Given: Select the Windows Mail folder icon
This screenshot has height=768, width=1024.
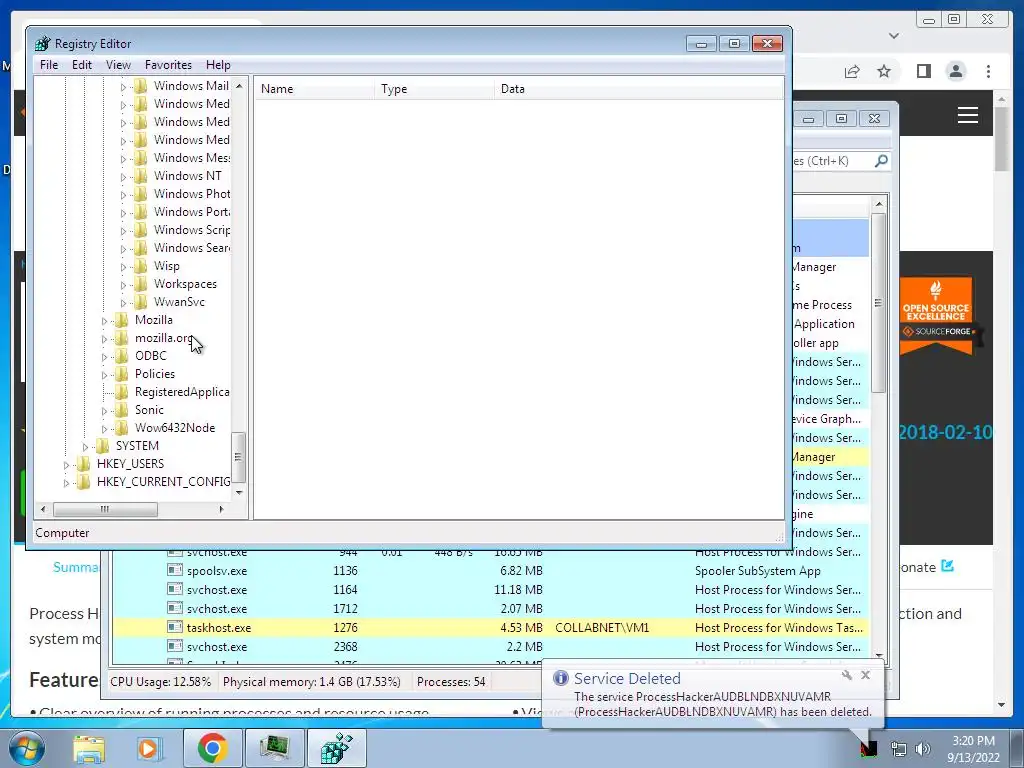Looking at the screenshot, I should [140, 86].
